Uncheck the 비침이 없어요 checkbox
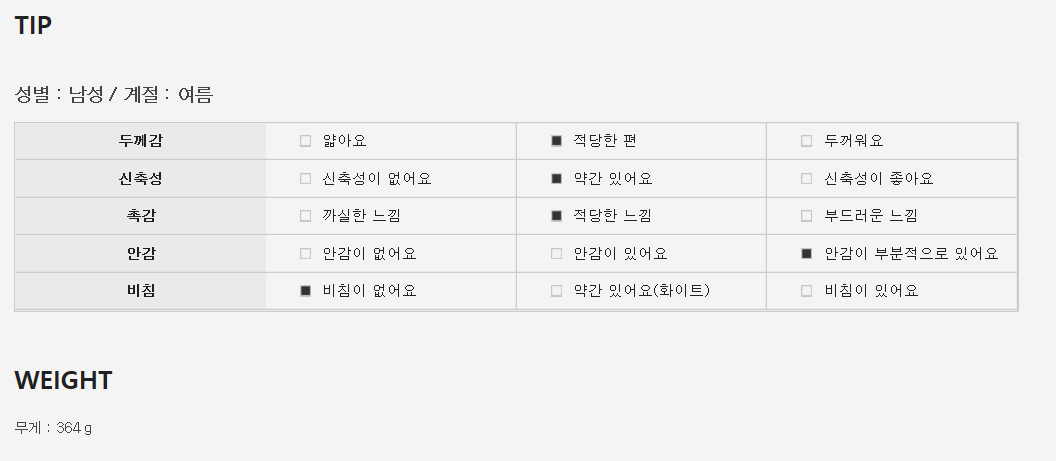This screenshot has width=1056, height=461. 306,291
